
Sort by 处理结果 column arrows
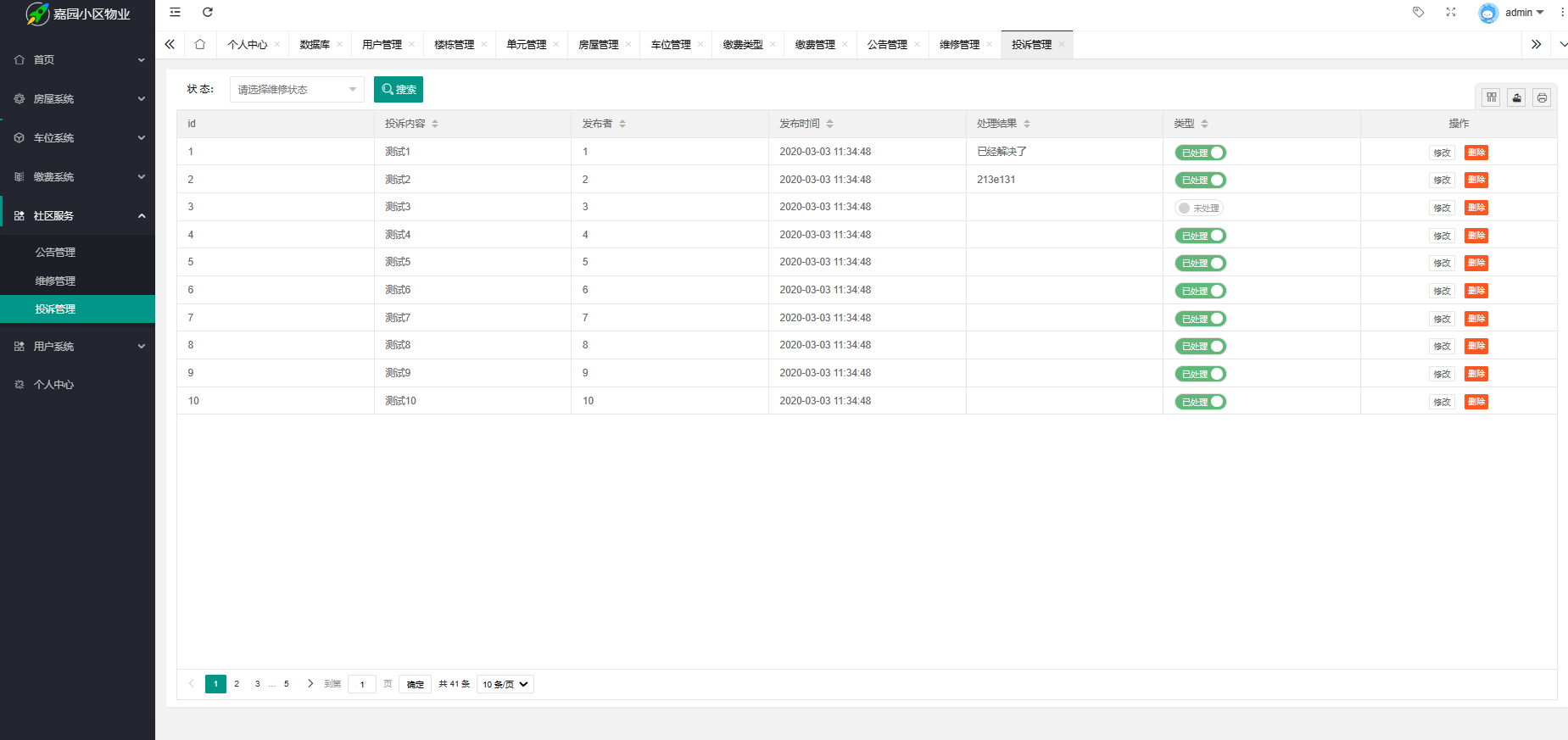(x=1027, y=124)
